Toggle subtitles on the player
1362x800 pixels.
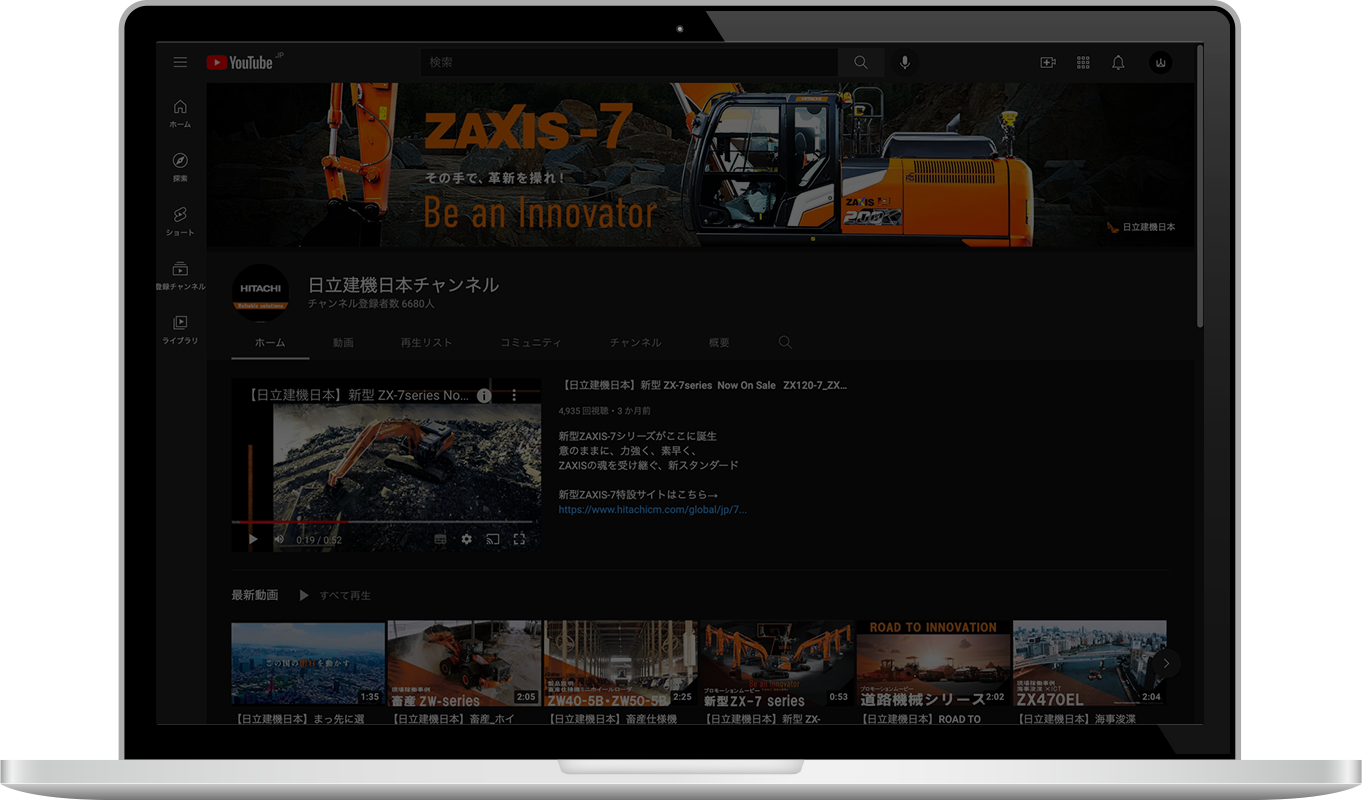(440, 539)
